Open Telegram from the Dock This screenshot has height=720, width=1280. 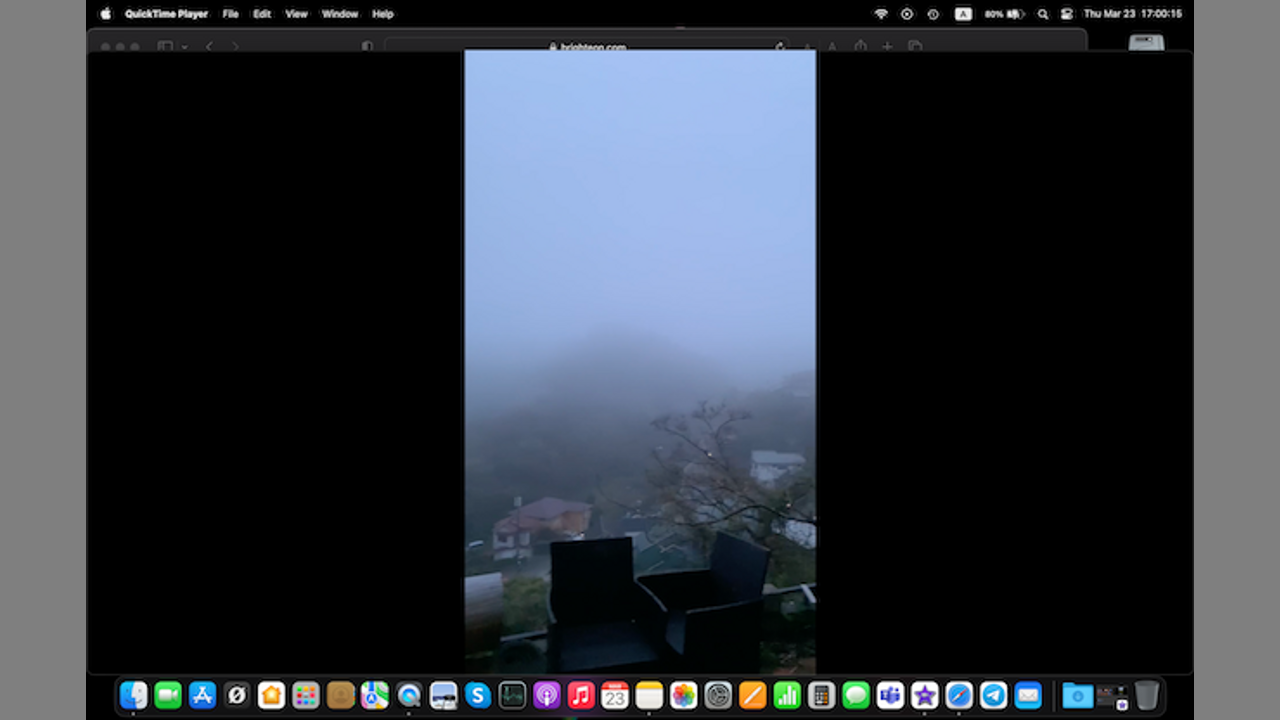[x=993, y=695]
